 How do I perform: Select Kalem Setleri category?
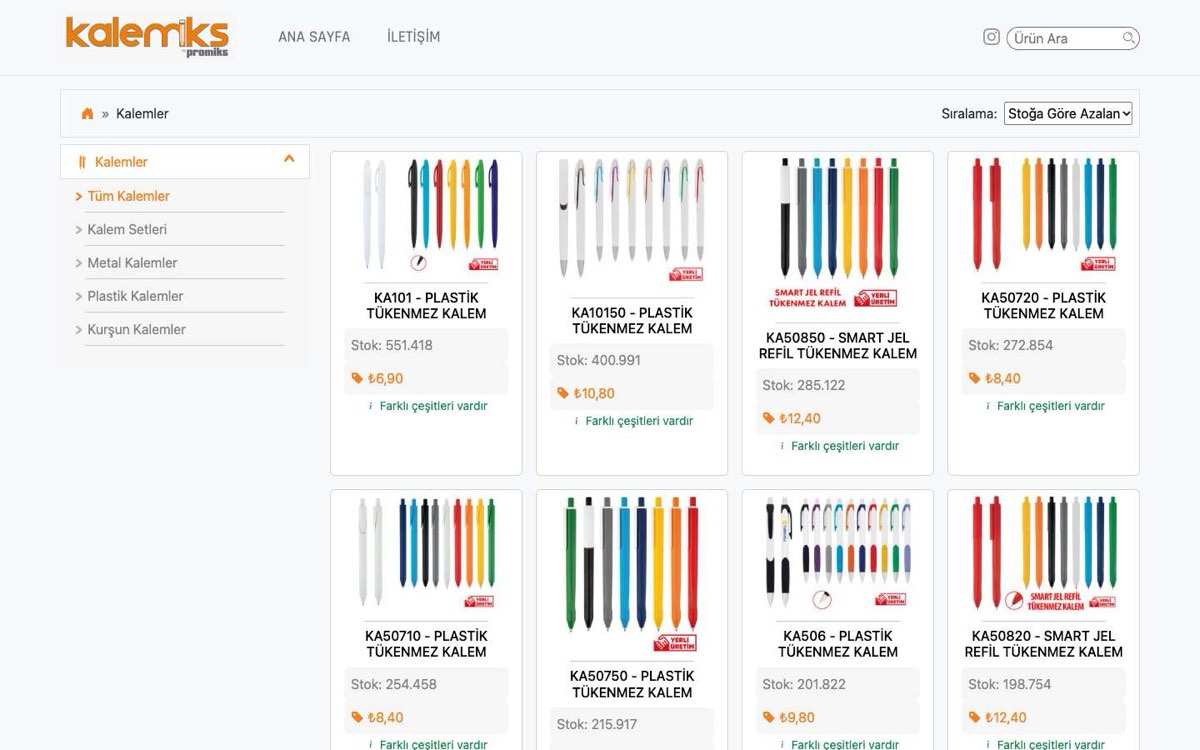pos(127,229)
